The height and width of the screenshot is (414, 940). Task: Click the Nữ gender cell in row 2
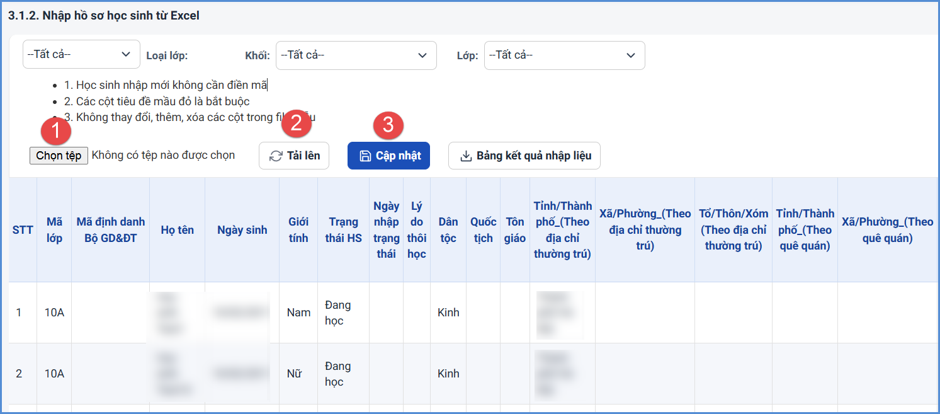coord(299,373)
